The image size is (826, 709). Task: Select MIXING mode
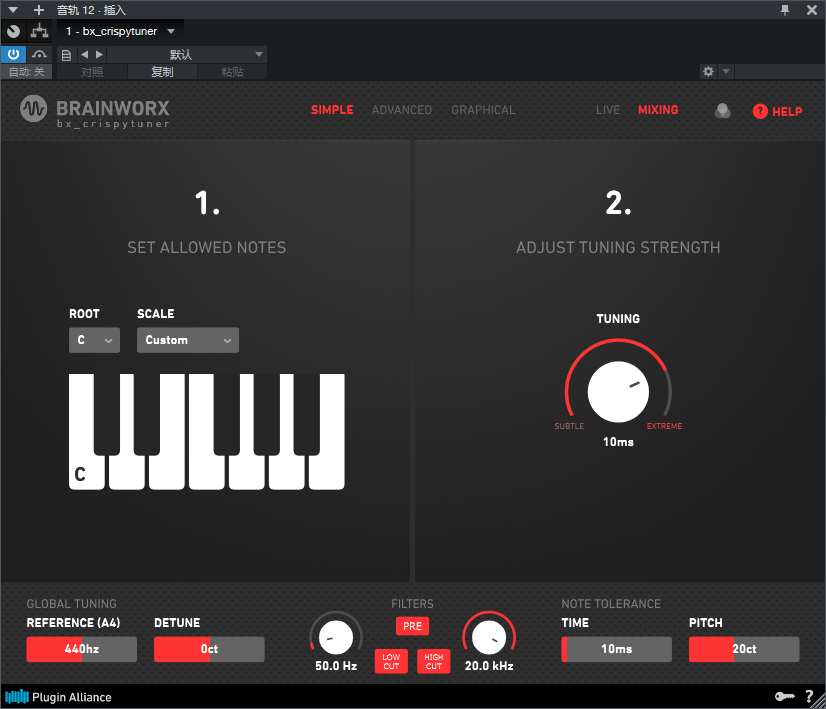point(658,110)
